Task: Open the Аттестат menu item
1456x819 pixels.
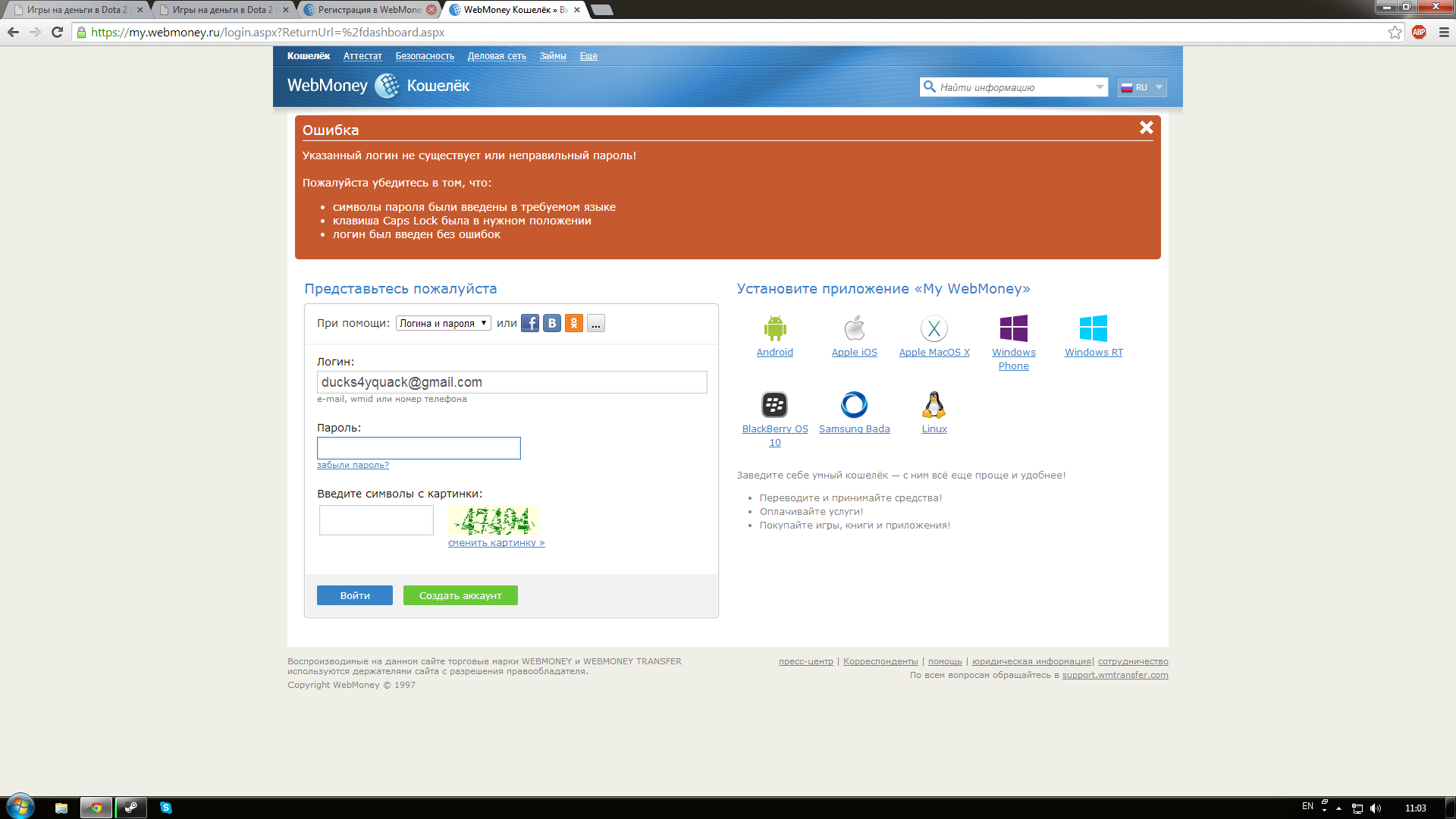Action: 362,56
